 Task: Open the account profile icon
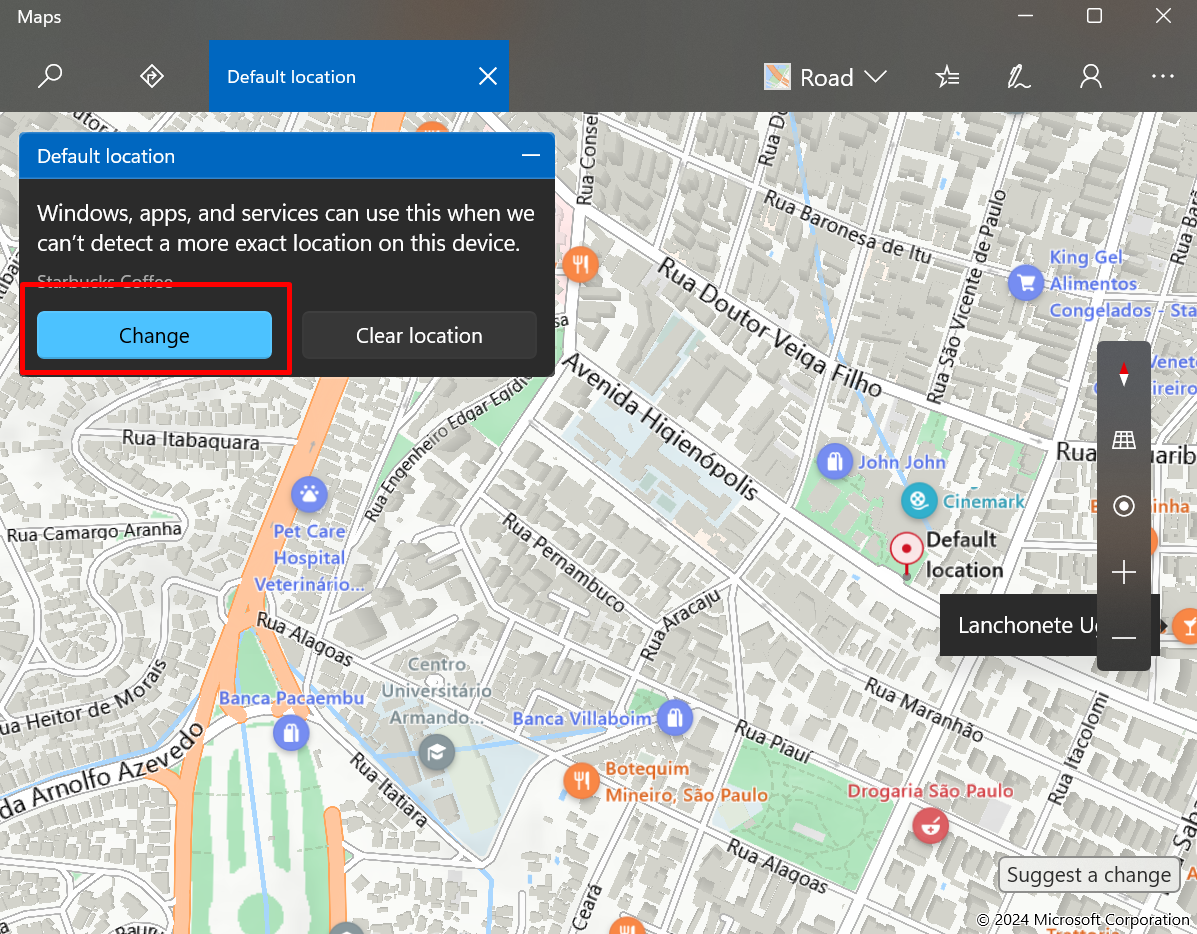[1091, 77]
